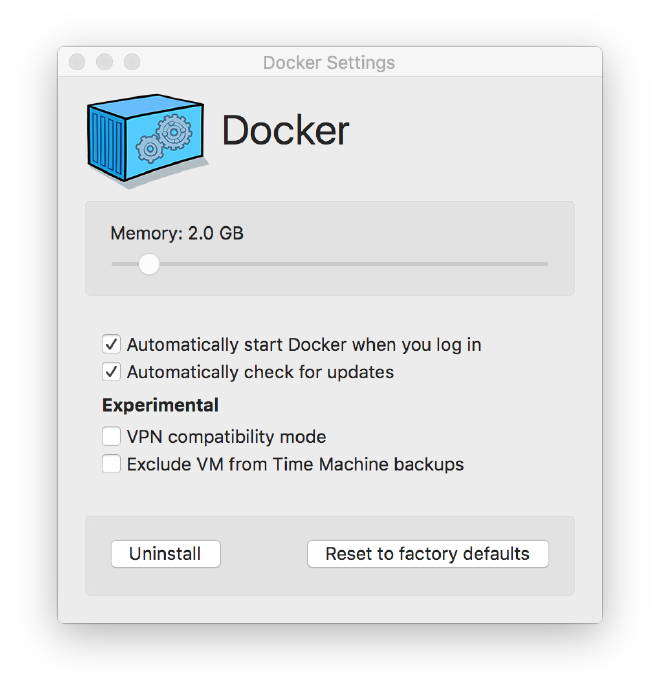
Task: Click the 'VPN compatibility mode' label text
Action: (226, 437)
